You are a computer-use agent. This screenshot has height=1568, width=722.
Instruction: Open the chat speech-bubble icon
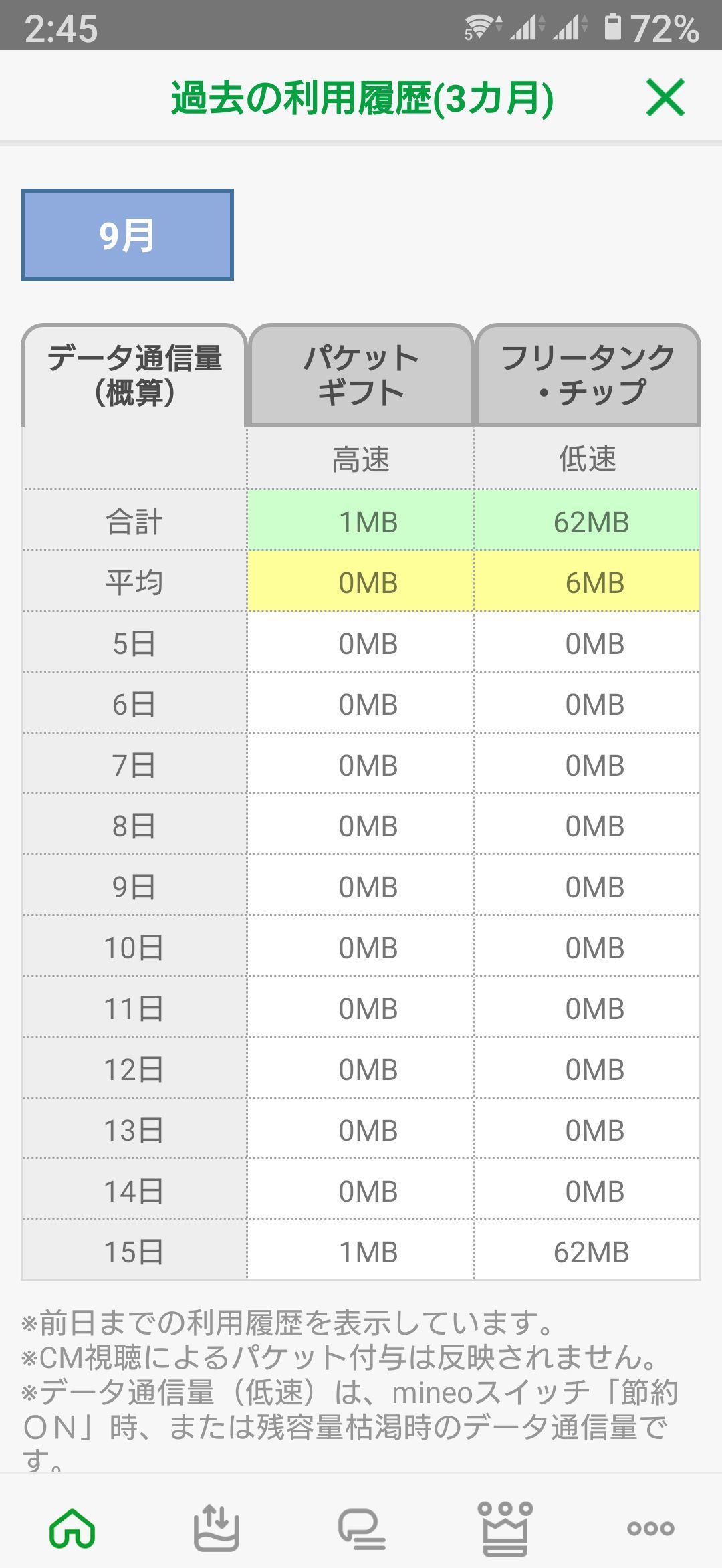click(x=361, y=1529)
